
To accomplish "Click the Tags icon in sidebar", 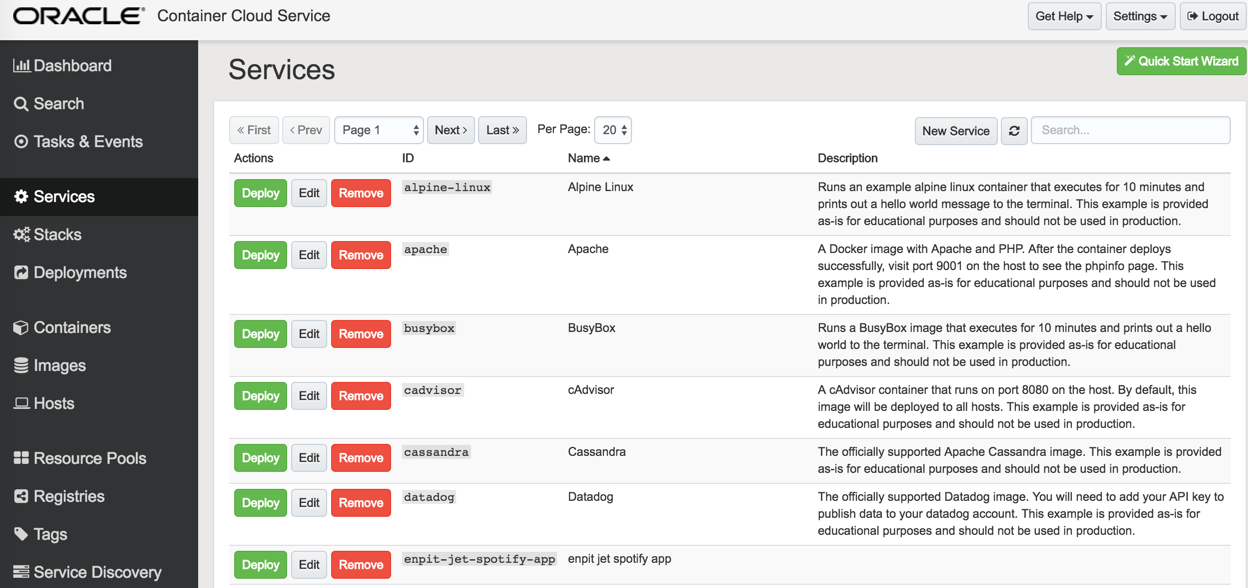I will (21, 534).
